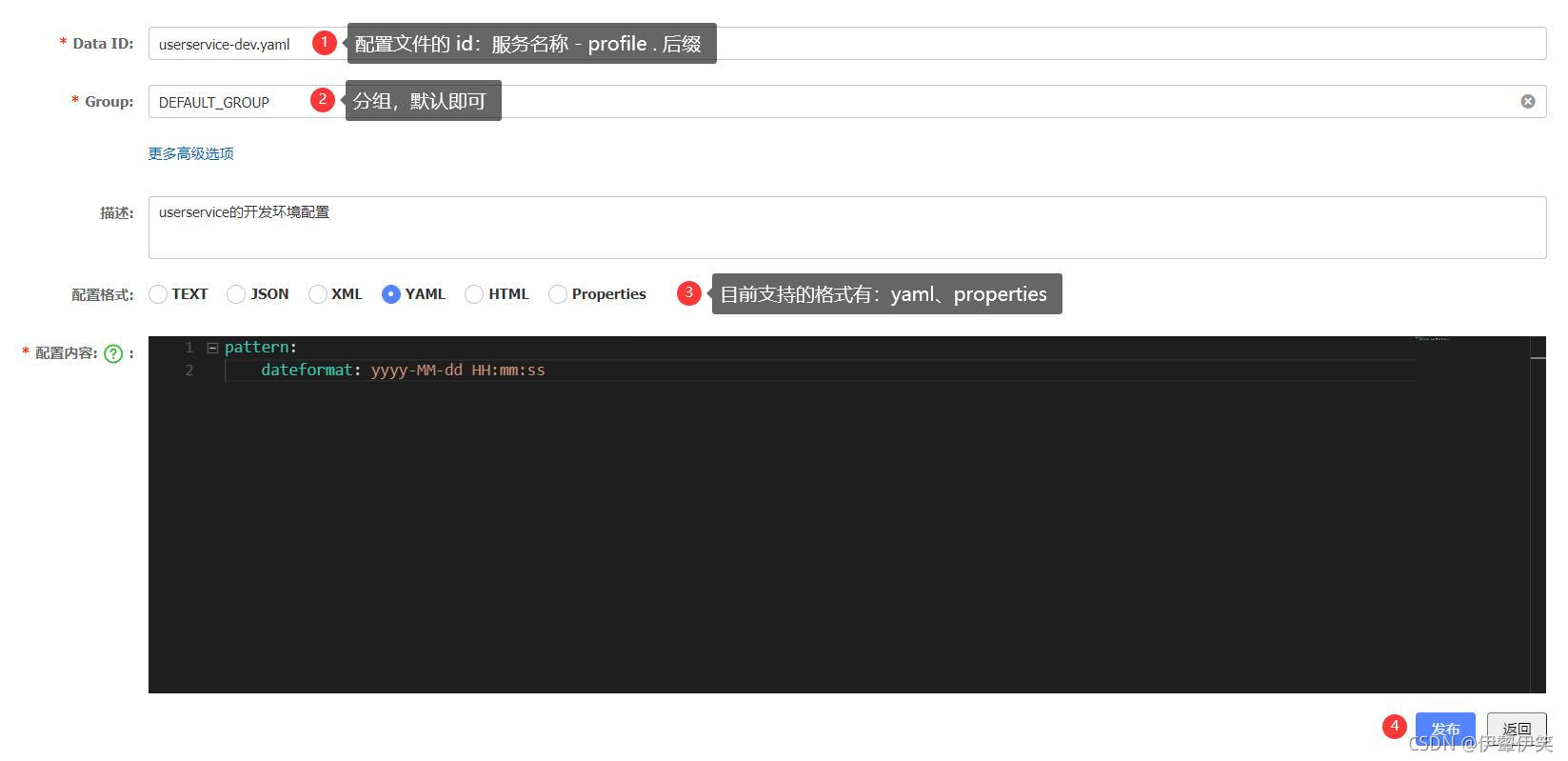
Task: Focus the Group input field
Action: 847,101
